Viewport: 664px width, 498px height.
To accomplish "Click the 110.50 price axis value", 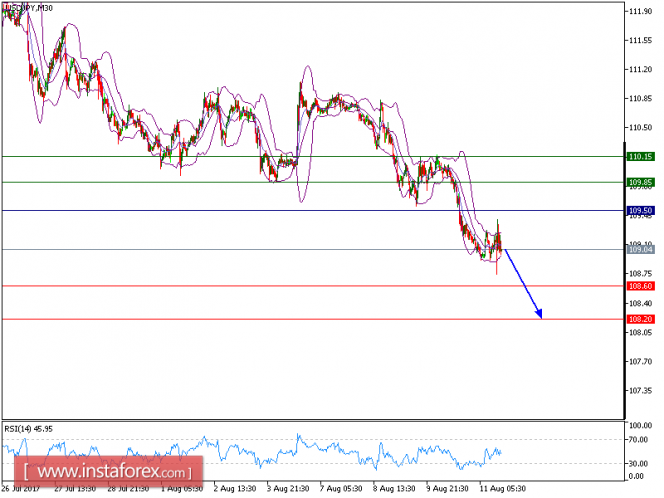I will [640, 127].
